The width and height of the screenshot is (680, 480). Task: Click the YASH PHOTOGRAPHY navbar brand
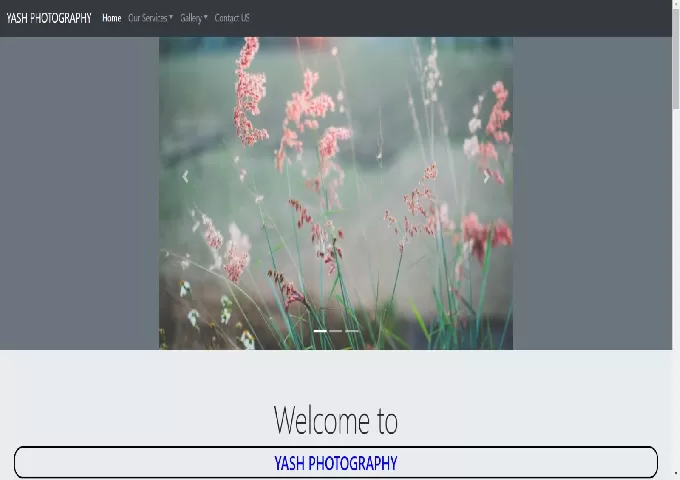coord(49,18)
